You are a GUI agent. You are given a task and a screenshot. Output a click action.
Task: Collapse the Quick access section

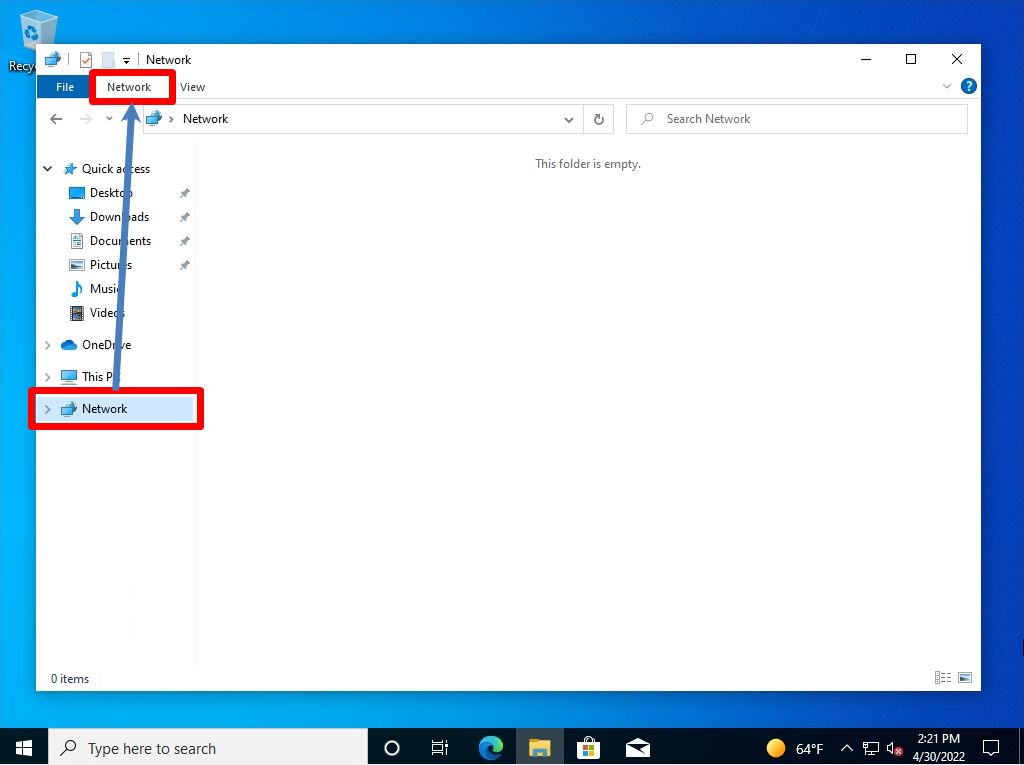47,168
